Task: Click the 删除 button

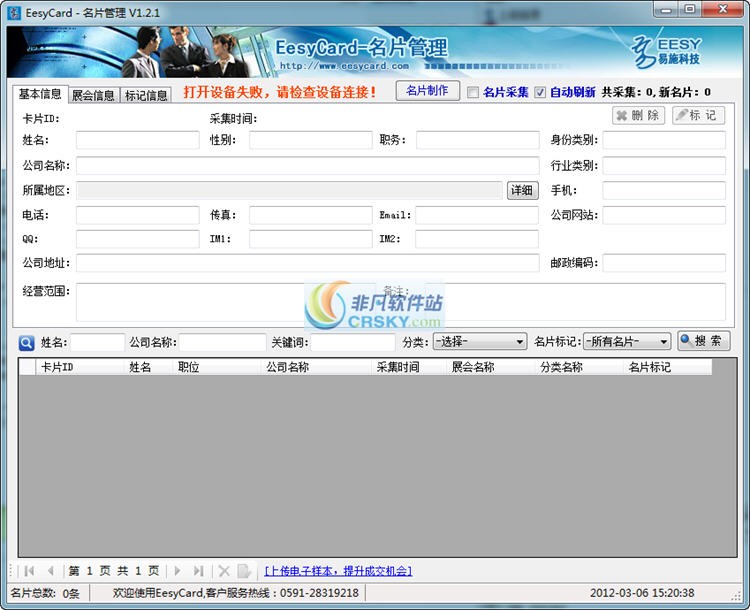Action: tap(639, 115)
